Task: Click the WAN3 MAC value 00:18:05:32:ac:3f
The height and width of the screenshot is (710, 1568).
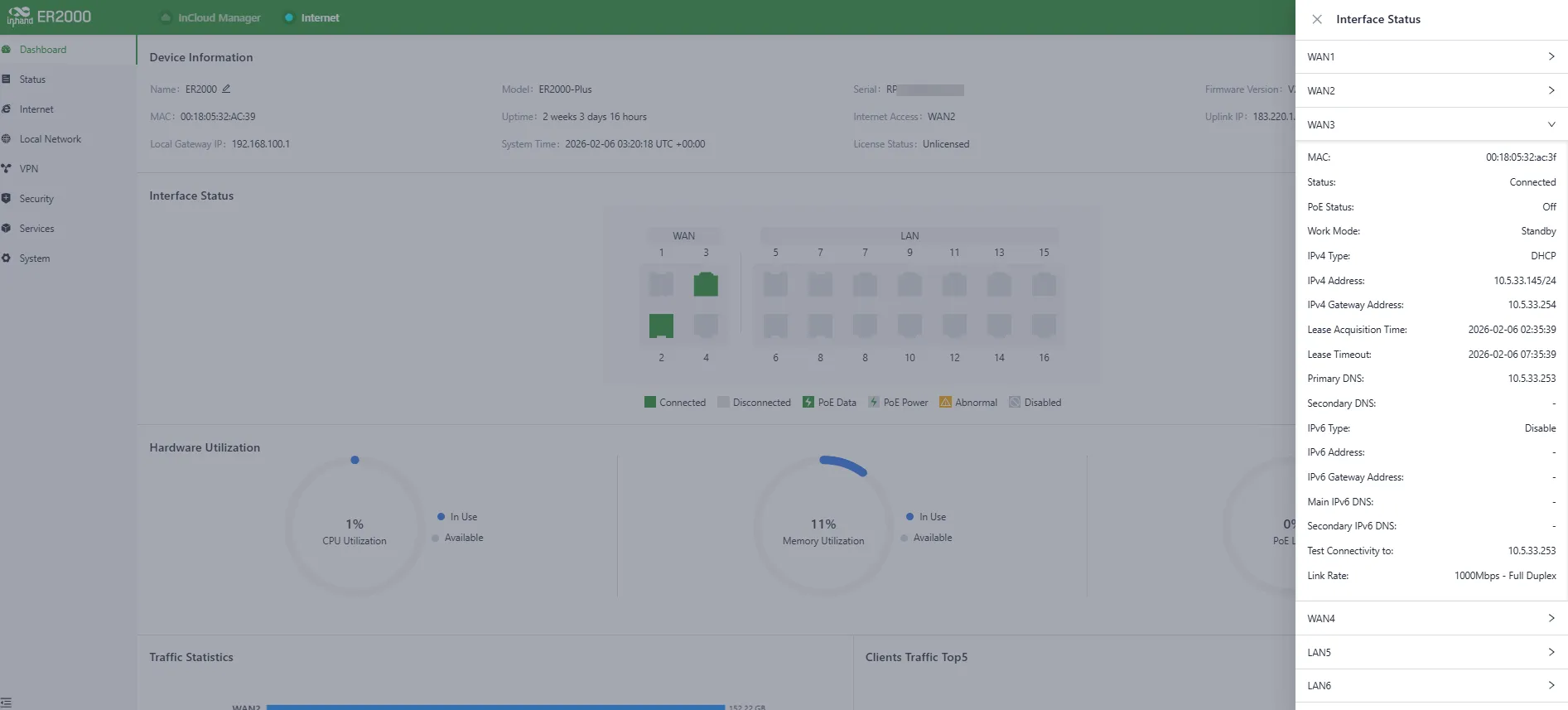Action: (x=1521, y=157)
